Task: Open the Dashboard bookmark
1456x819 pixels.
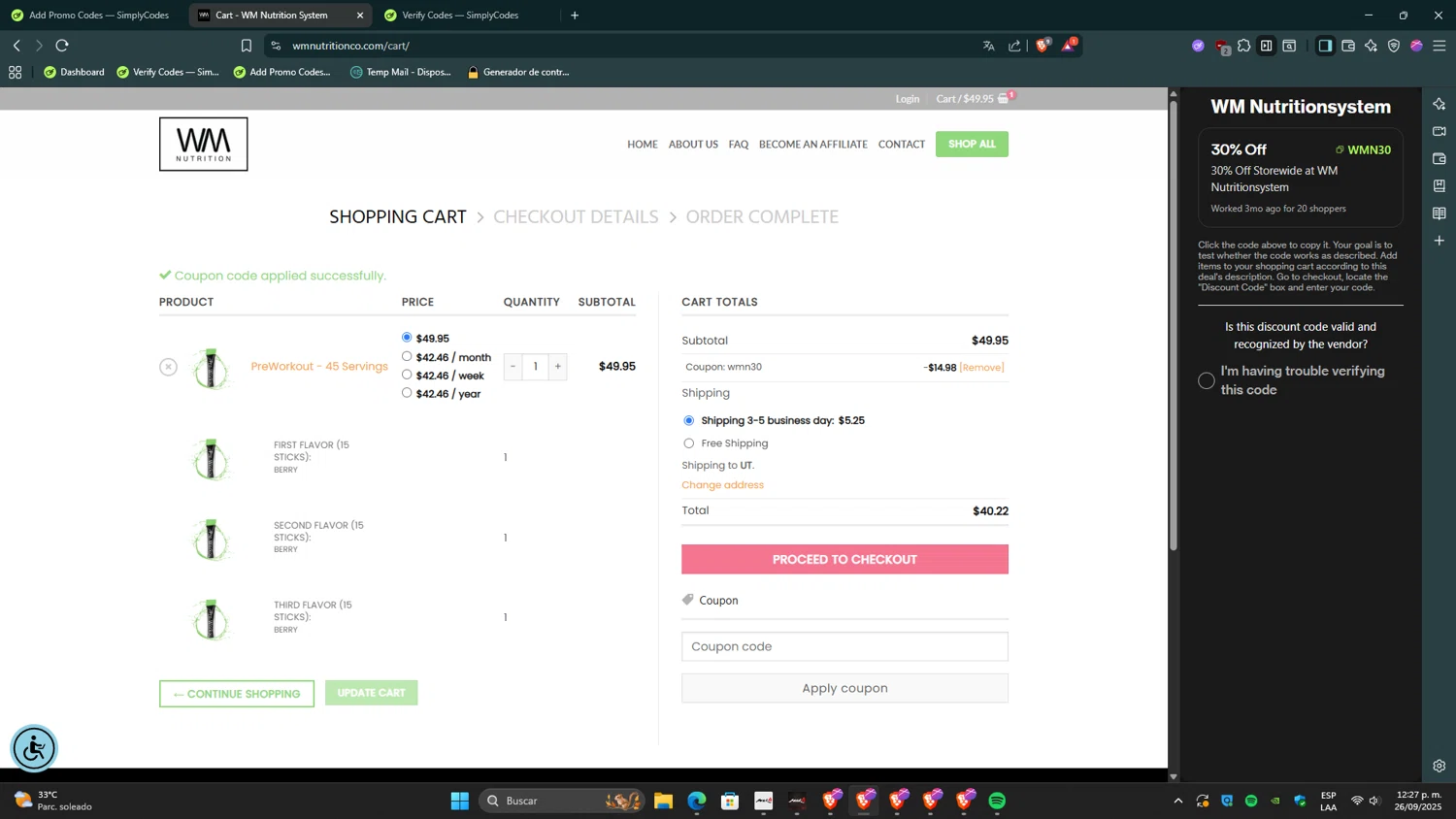Action: pyautogui.click(x=74, y=72)
